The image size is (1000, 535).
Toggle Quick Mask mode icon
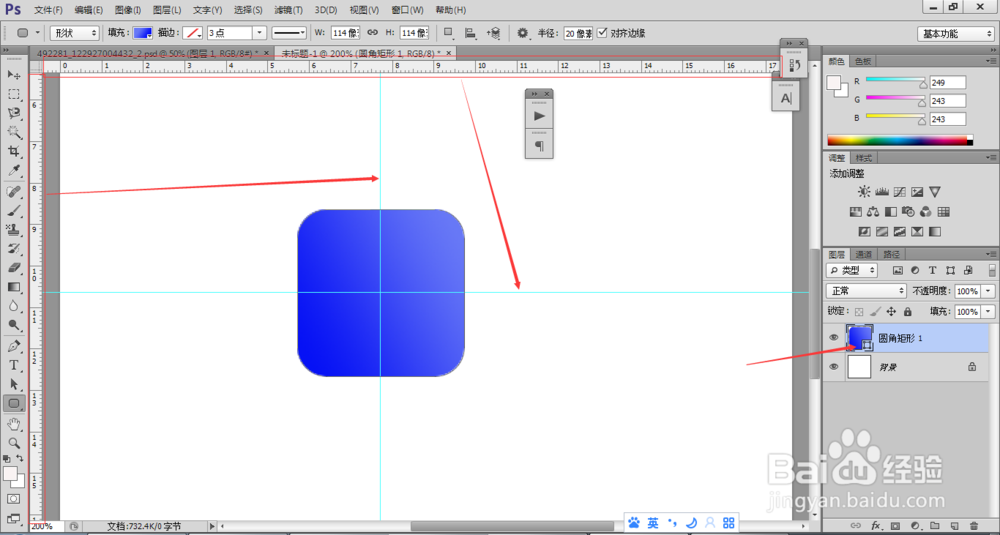click(13, 499)
